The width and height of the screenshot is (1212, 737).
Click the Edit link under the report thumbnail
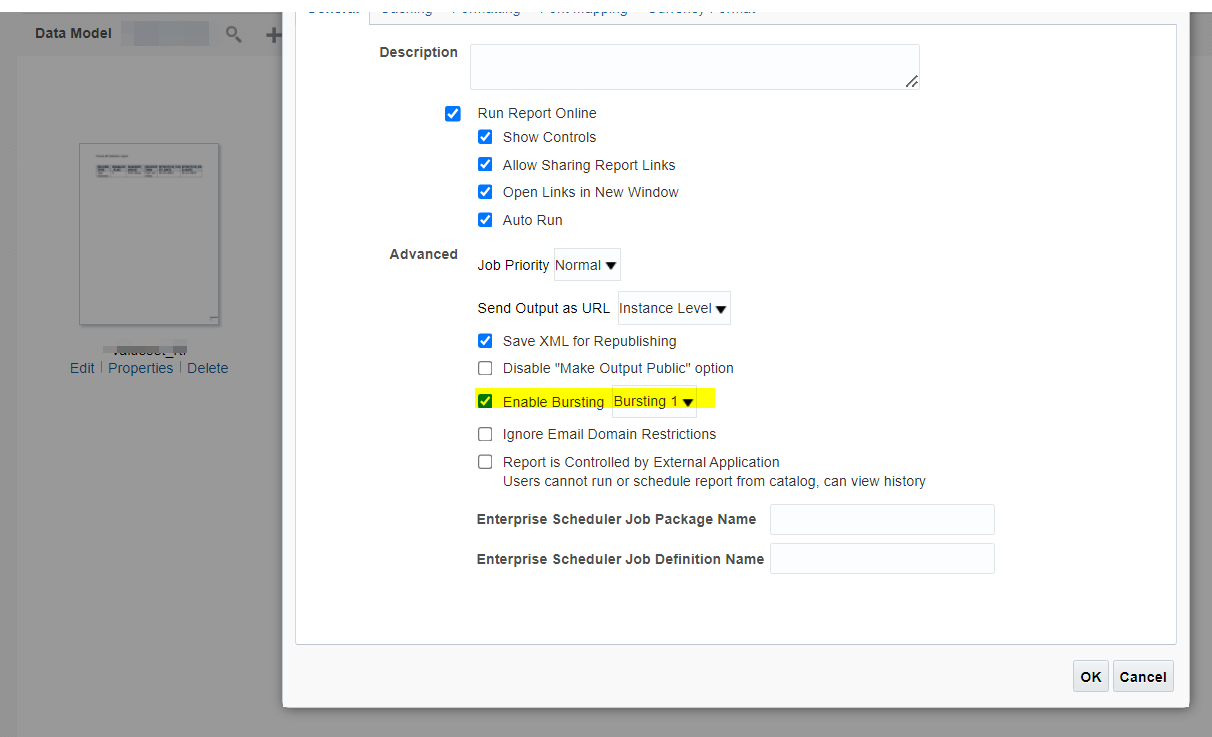pos(82,368)
